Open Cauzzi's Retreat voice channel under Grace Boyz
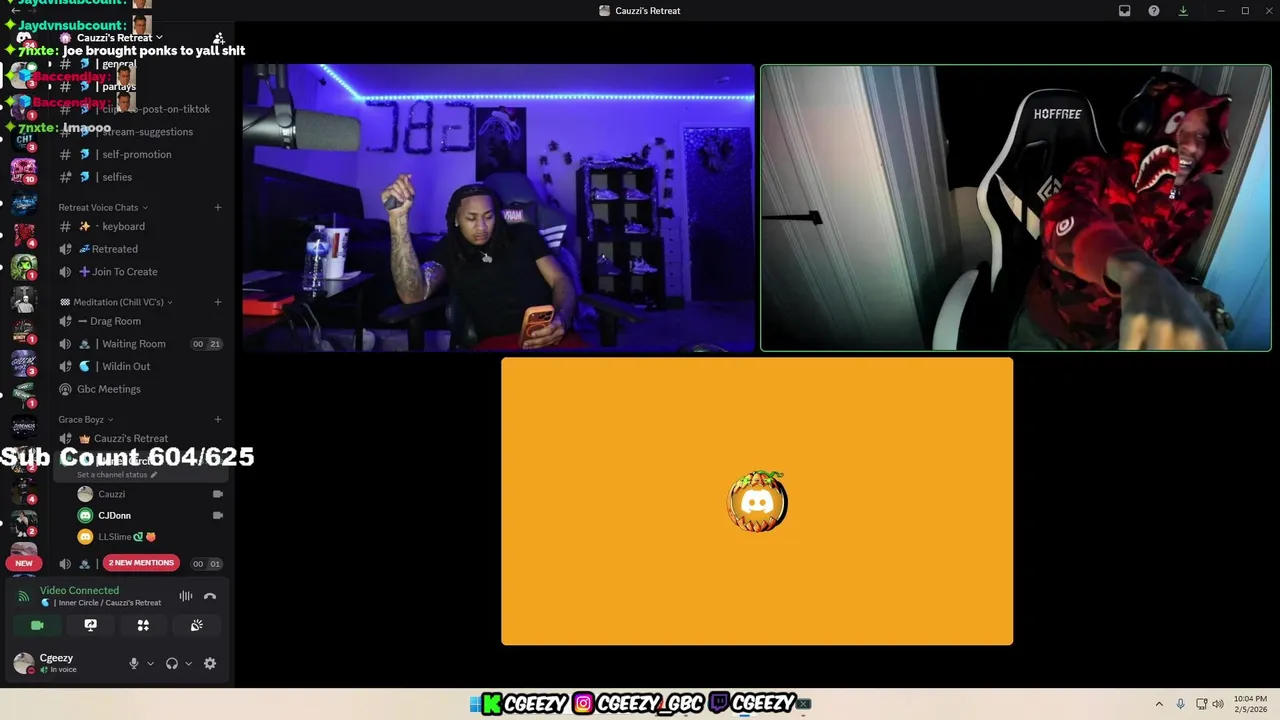 pos(140,438)
